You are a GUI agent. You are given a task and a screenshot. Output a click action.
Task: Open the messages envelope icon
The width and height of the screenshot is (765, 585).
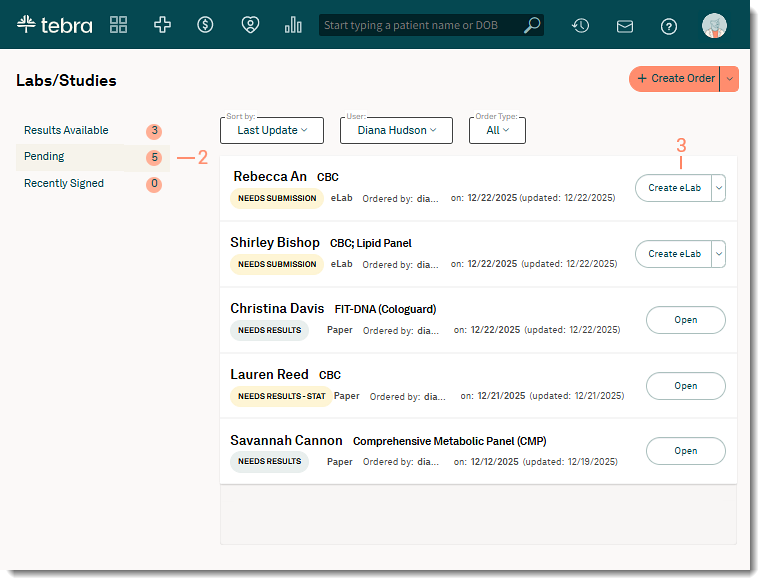click(624, 26)
